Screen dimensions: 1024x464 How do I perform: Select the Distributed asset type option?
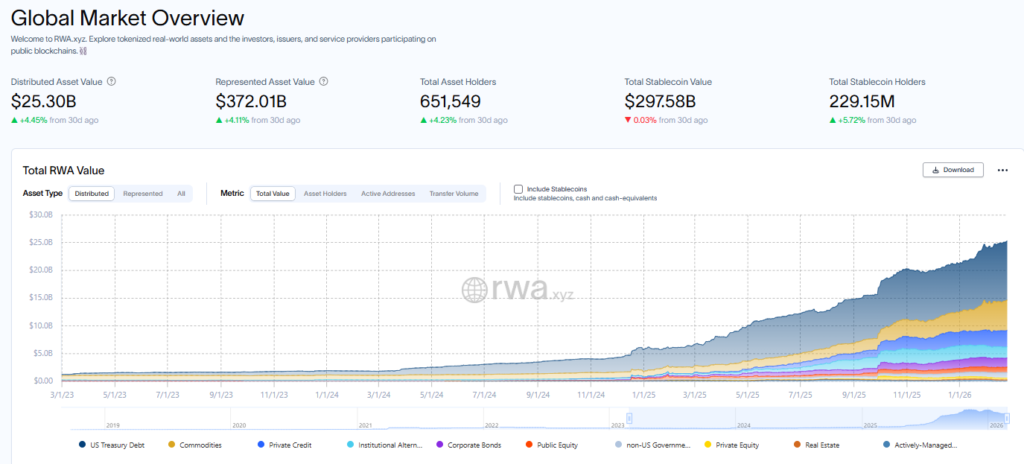[x=91, y=193]
